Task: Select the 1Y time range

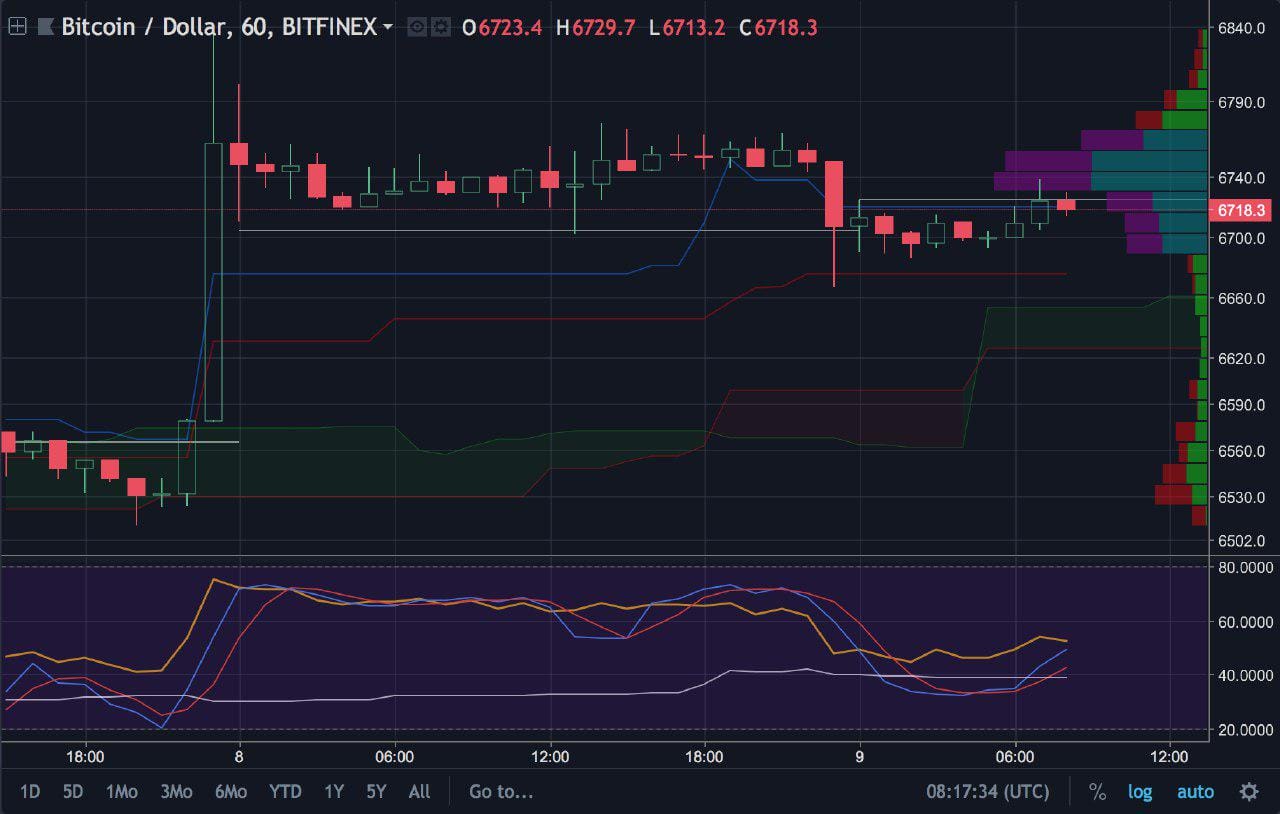Action: tap(334, 792)
